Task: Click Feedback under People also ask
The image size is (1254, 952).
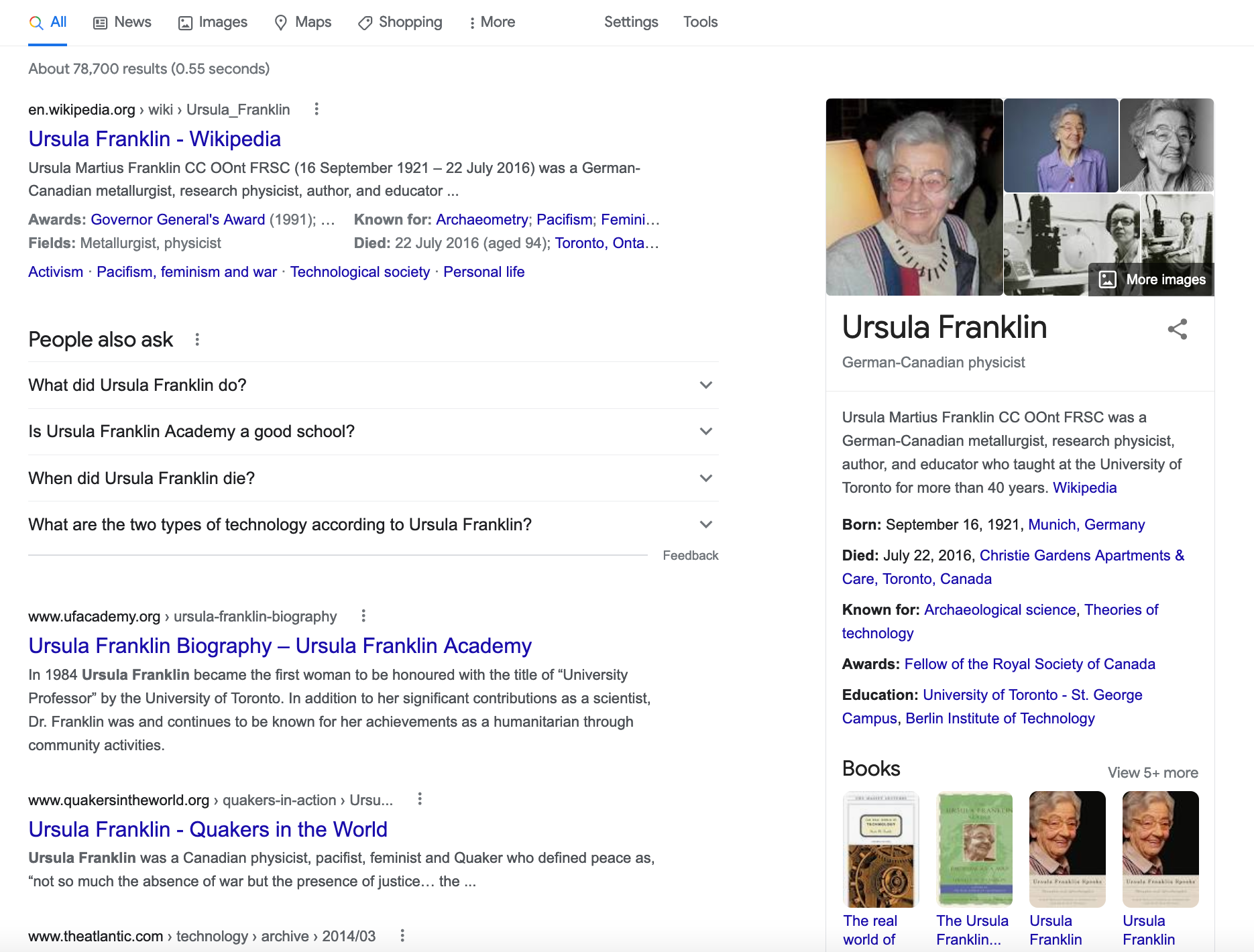Action: (x=690, y=556)
